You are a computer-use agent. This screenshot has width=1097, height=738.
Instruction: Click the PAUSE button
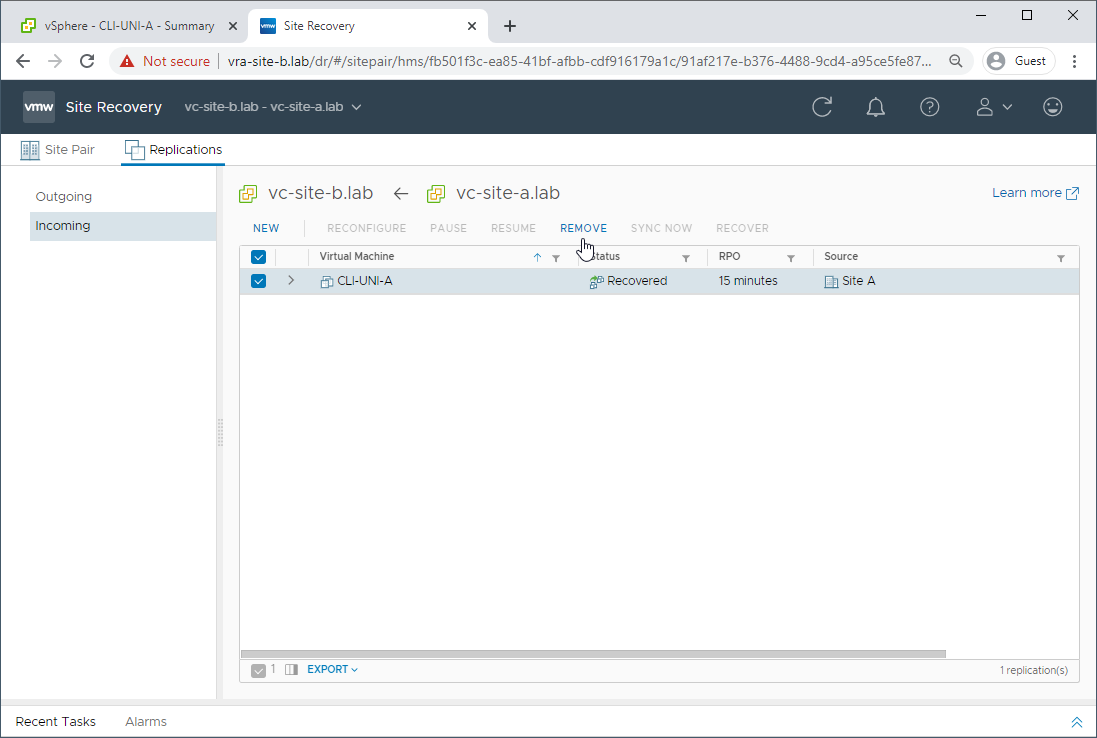(448, 228)
